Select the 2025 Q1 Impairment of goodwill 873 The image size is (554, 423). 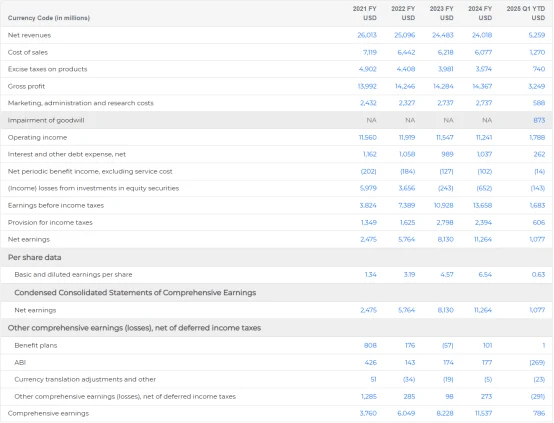(539, 121)
